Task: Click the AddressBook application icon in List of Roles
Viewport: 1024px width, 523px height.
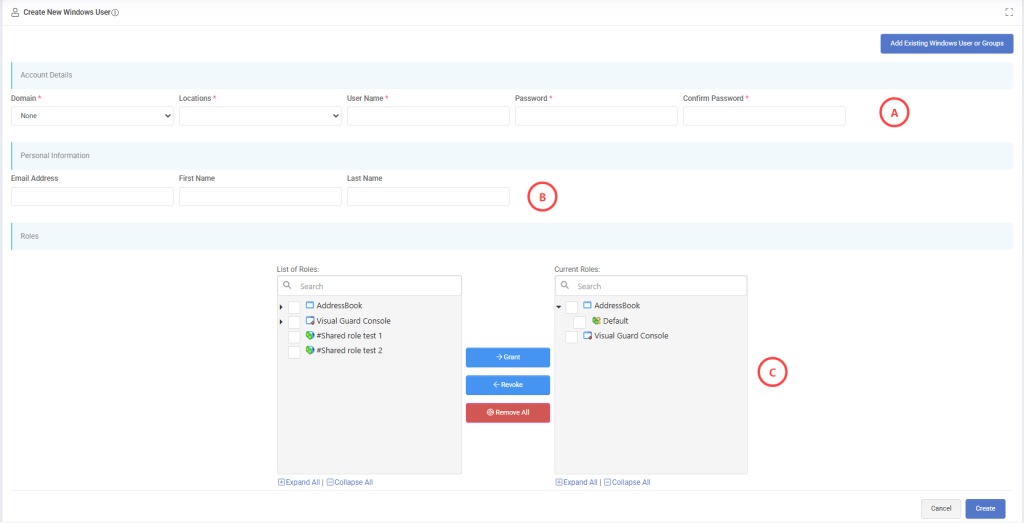Action: pos(310,305)
